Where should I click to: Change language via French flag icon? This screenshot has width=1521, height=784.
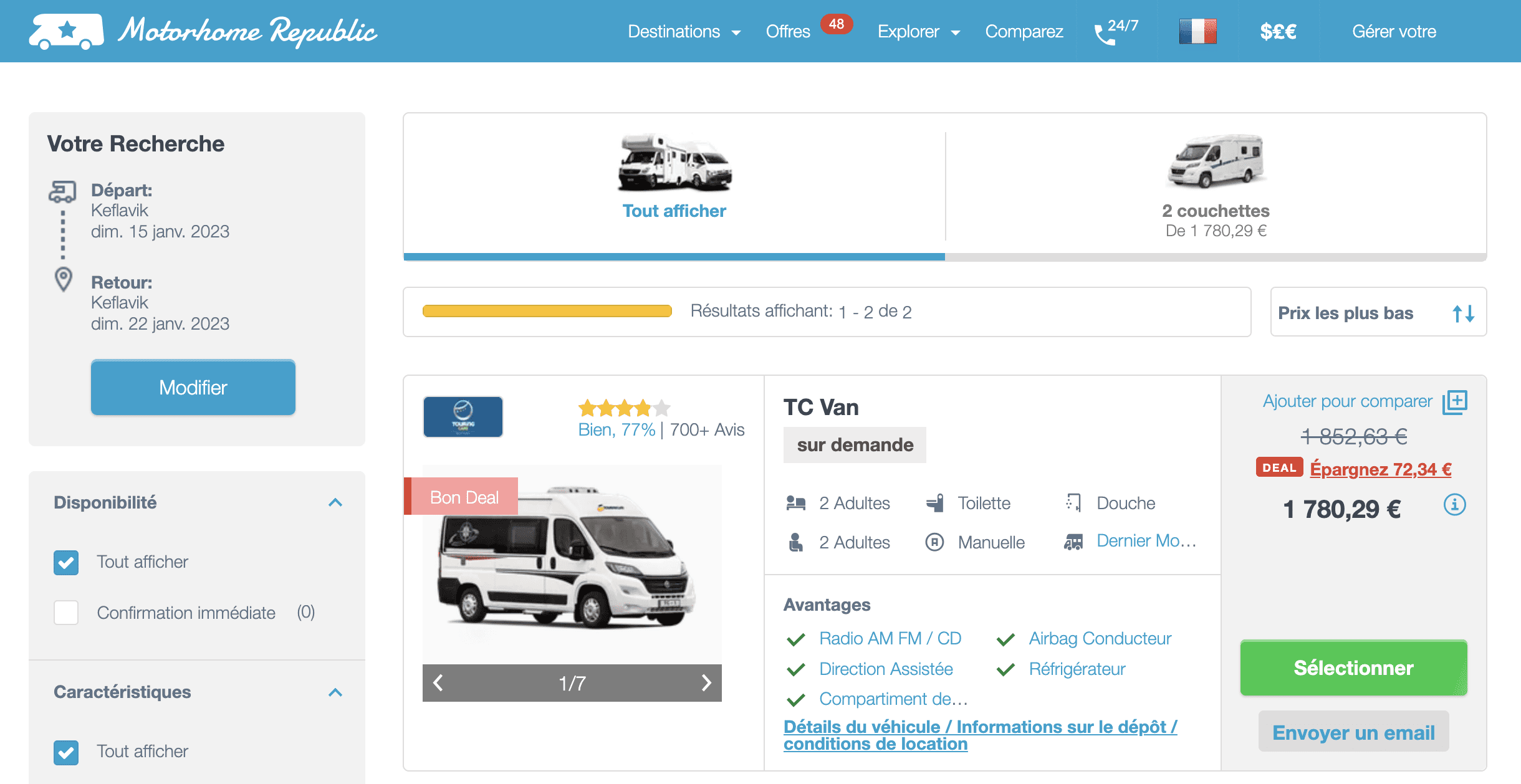coord(1197,31)
